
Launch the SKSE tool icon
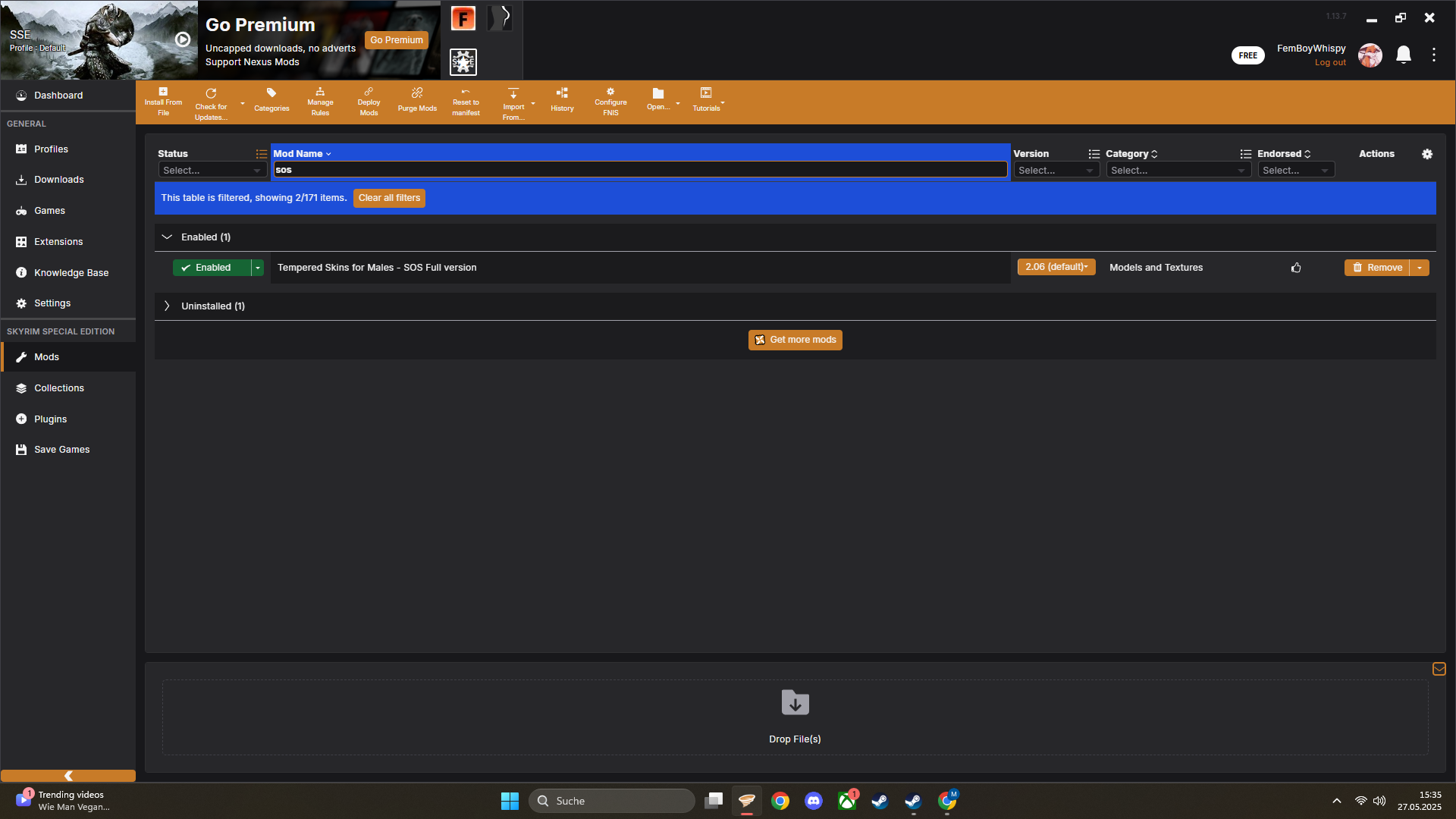463,61
